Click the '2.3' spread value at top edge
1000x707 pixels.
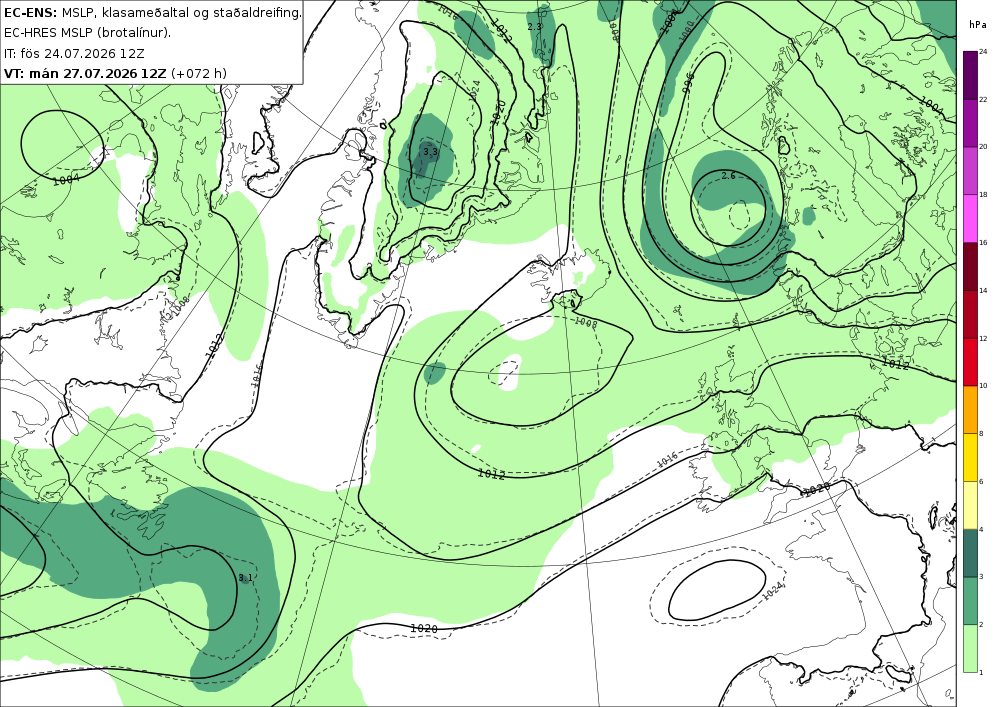(x=534, y=27)
